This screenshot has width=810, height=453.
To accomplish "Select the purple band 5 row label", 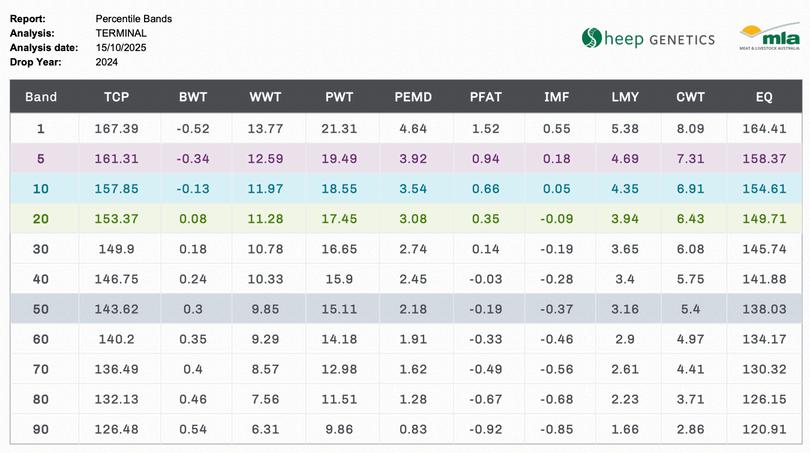I will pyautogui.click(x=41, y=159).
